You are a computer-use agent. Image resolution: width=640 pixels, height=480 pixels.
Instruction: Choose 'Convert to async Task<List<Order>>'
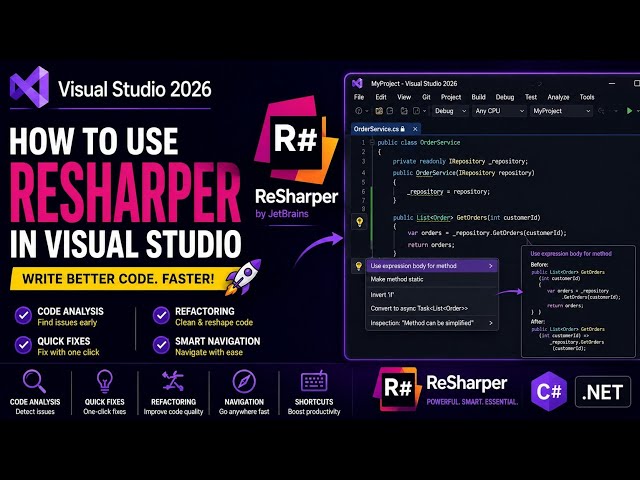click(432, 309)
